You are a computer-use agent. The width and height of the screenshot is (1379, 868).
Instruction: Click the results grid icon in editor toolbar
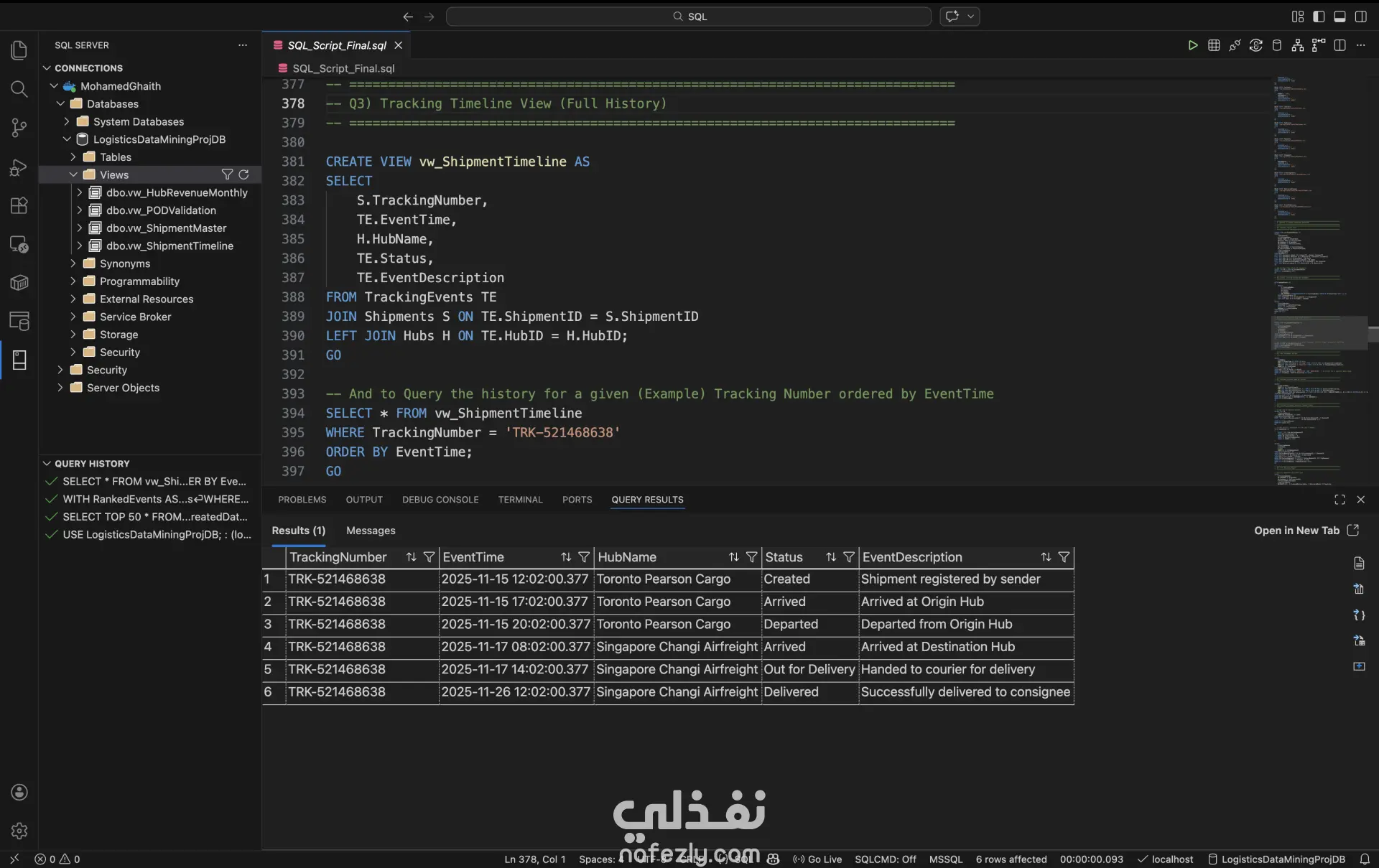[1214, 45]
